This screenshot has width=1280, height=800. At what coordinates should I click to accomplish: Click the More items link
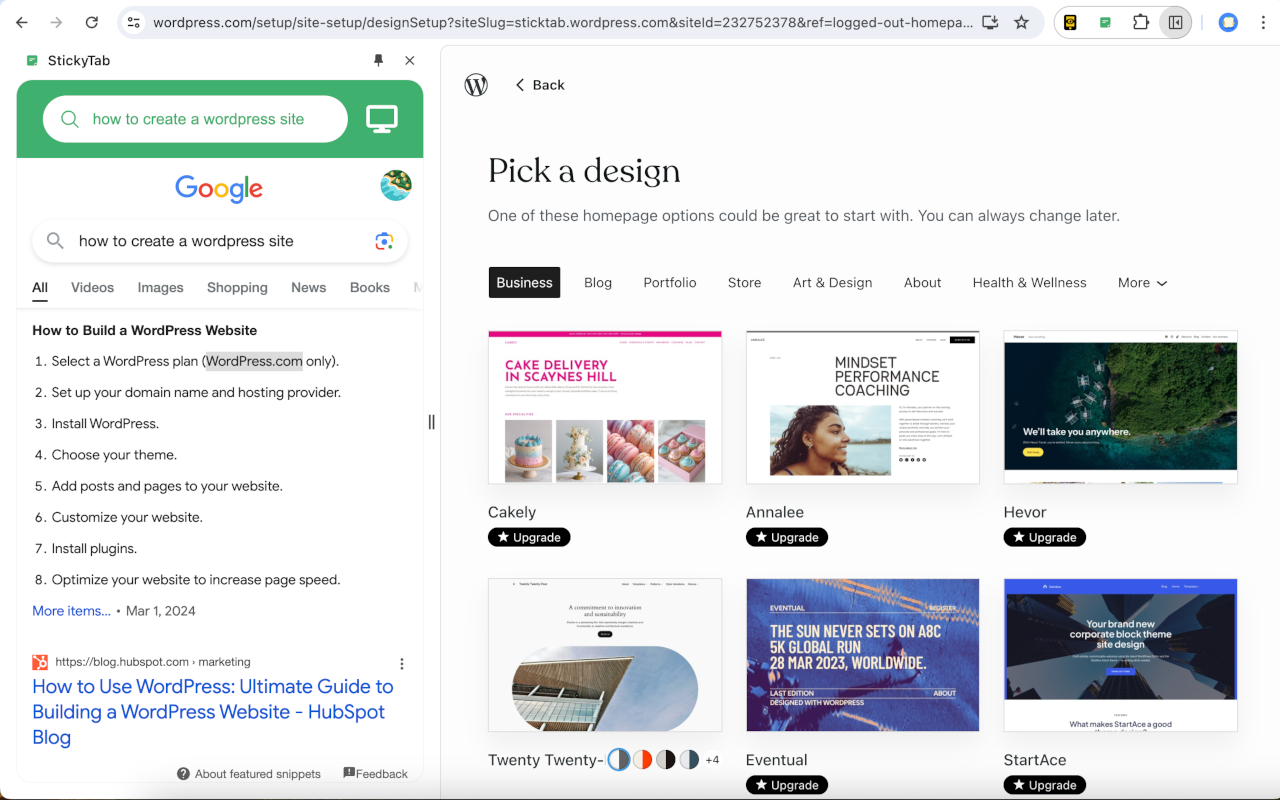(x=71, y=611)
